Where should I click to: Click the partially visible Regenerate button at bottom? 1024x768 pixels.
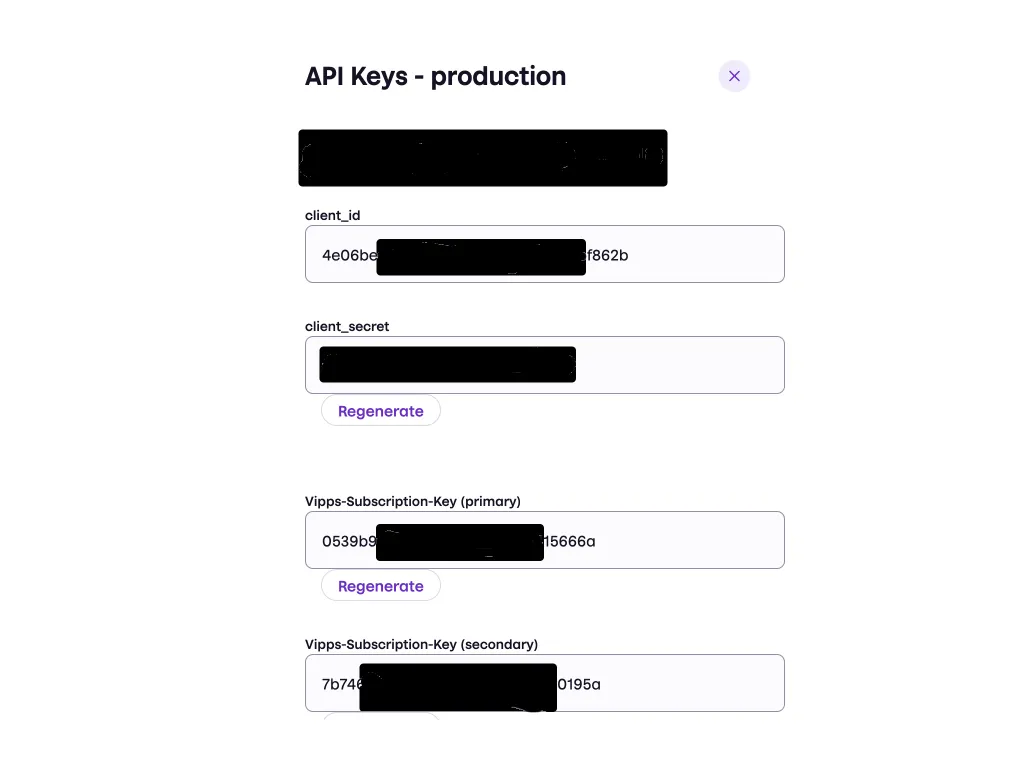[381, 715]
